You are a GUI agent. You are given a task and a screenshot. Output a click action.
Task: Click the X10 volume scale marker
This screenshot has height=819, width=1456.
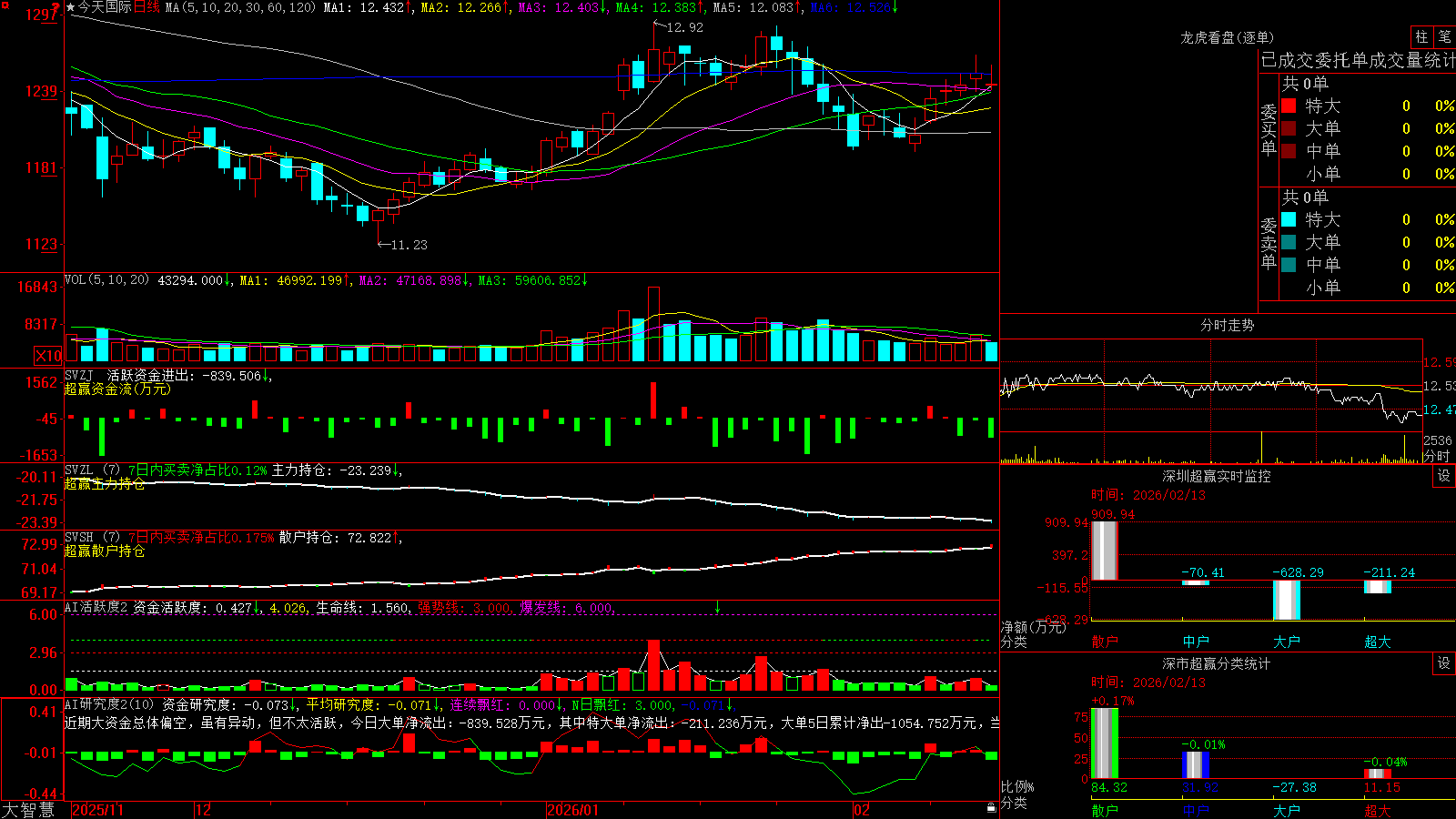[48, 356]
